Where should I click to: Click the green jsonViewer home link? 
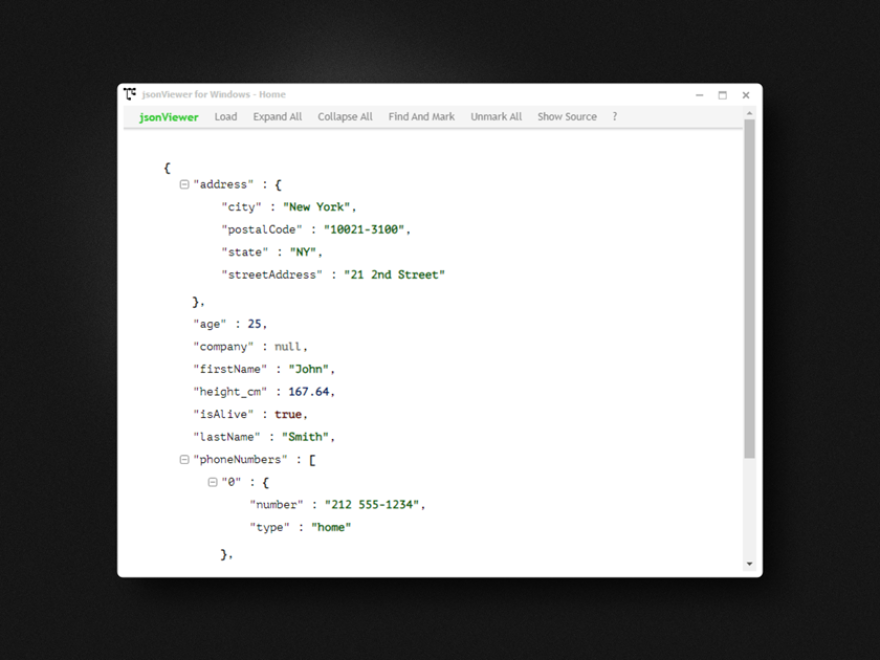tap(168, 117)
